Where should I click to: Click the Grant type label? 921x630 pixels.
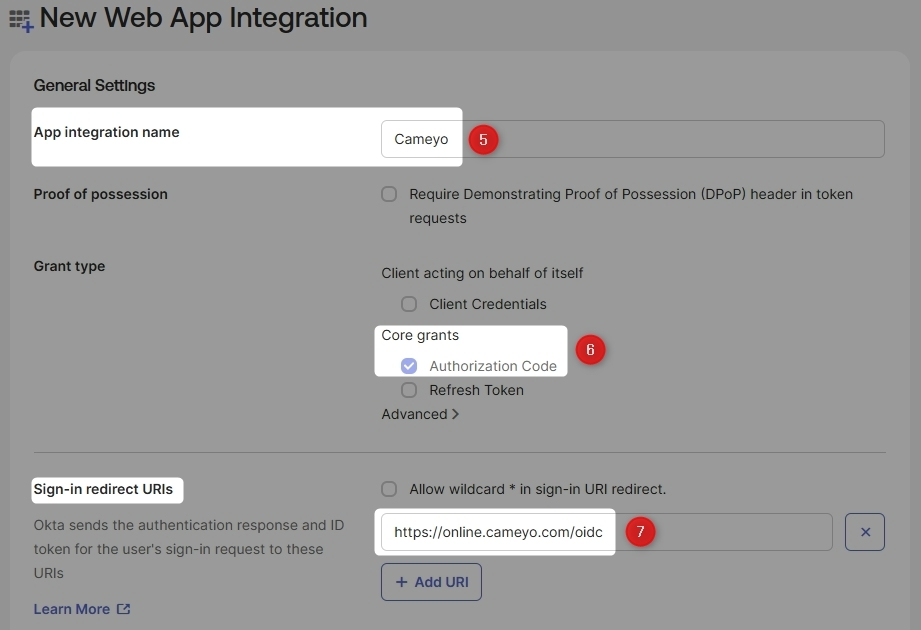click(69, 266)
